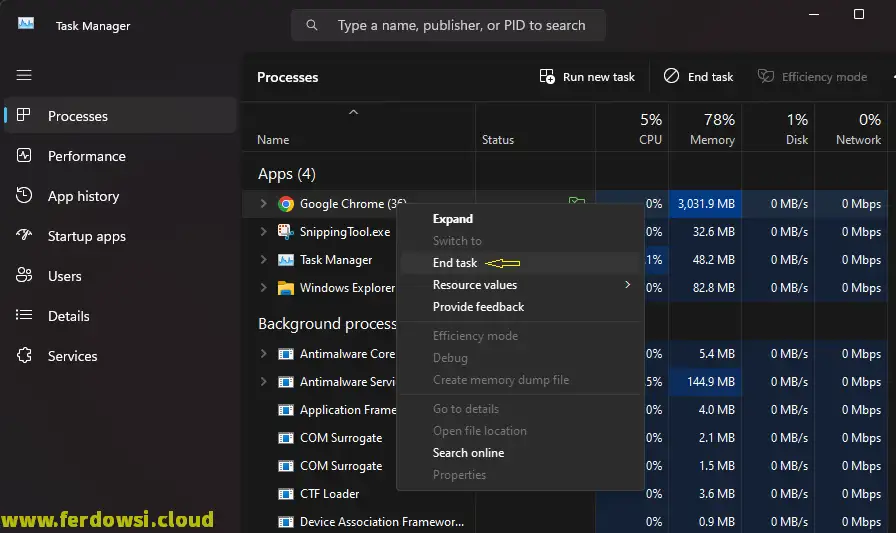This screenshot has height=533, width=896.
Task: Expand the SnippingTool.exe process group
Action: [x=263, y=231]
